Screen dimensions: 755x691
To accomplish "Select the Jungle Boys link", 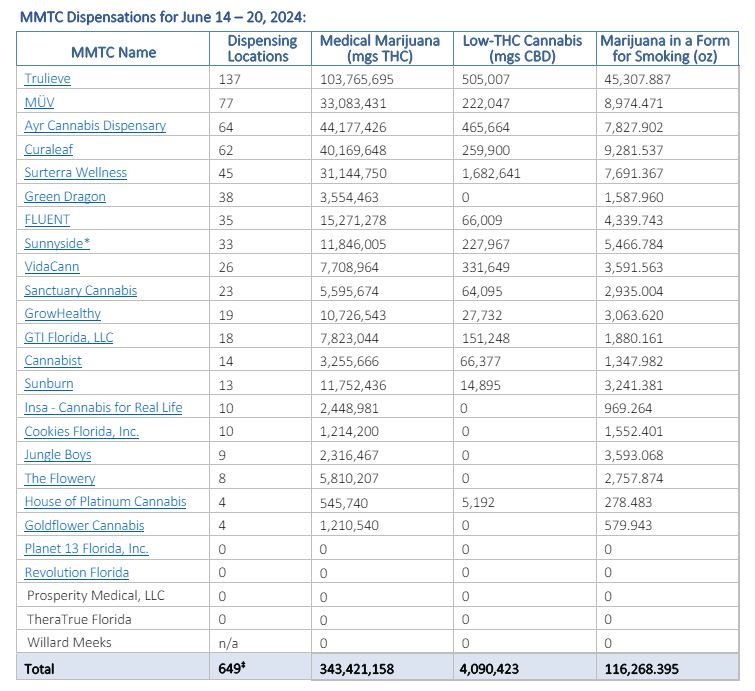I will coord(58,455).
